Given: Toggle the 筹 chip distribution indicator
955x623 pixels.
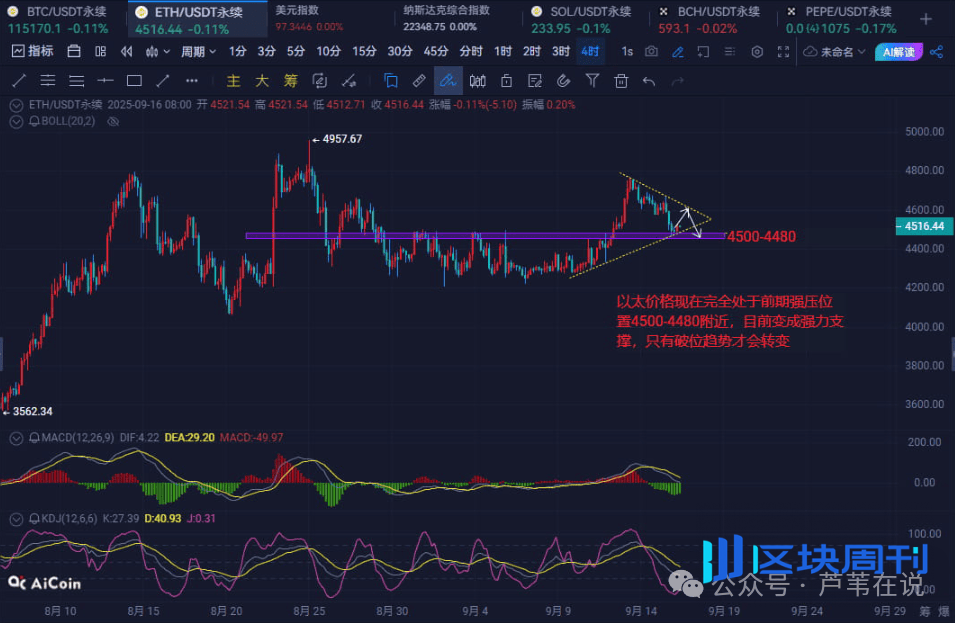Looking at the screenshot, I should (291, 81).
